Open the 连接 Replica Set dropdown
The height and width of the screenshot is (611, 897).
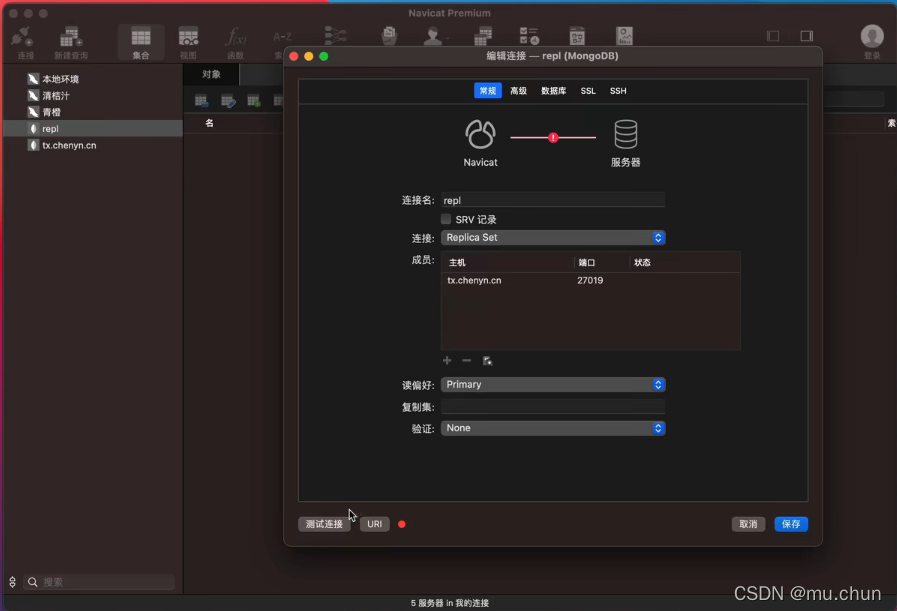(x=553, y=237)
